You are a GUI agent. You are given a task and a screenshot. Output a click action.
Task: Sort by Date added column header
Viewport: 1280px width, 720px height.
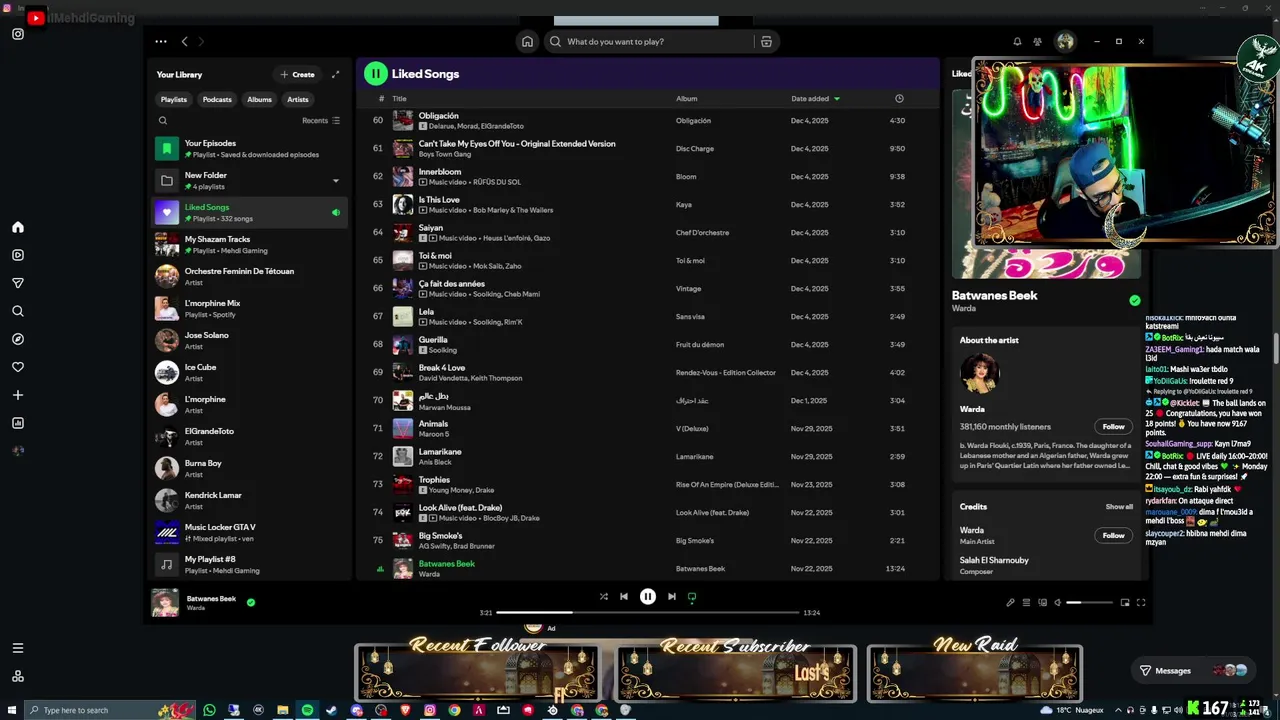[816, 99]
